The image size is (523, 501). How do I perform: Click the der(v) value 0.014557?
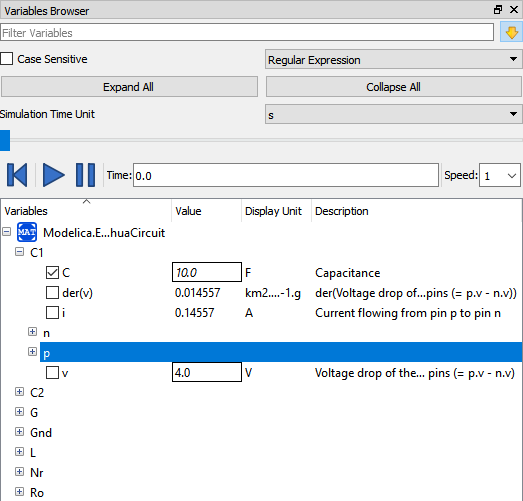coord(197,293)
